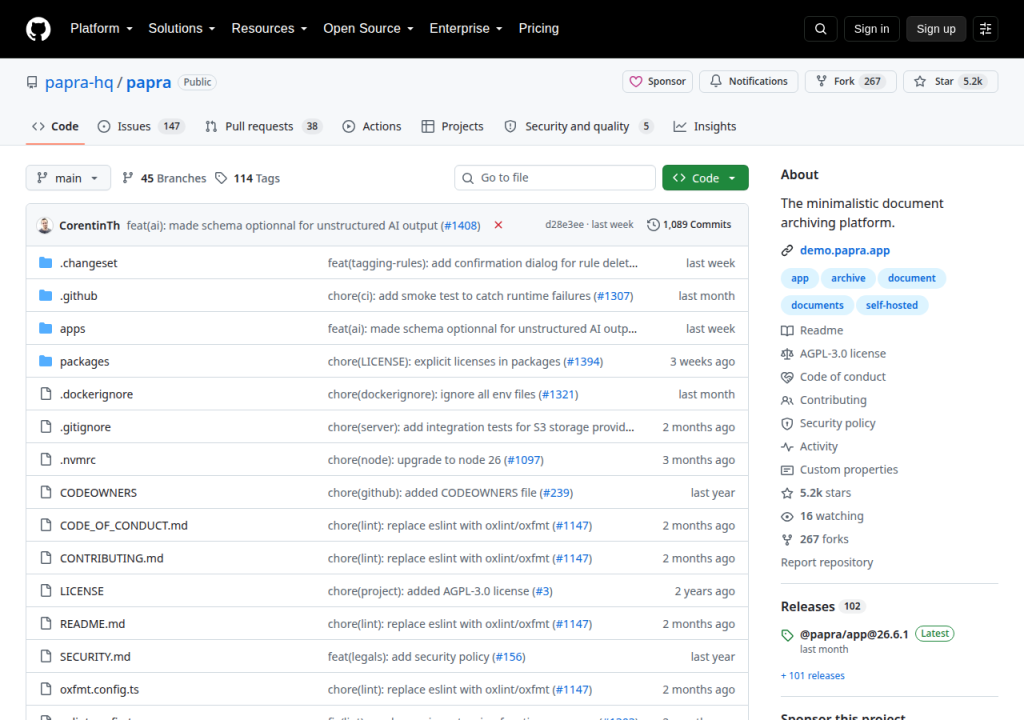Click the Sign in button
The width and height of the screenshot is (1024, 720).
(871, 29)
